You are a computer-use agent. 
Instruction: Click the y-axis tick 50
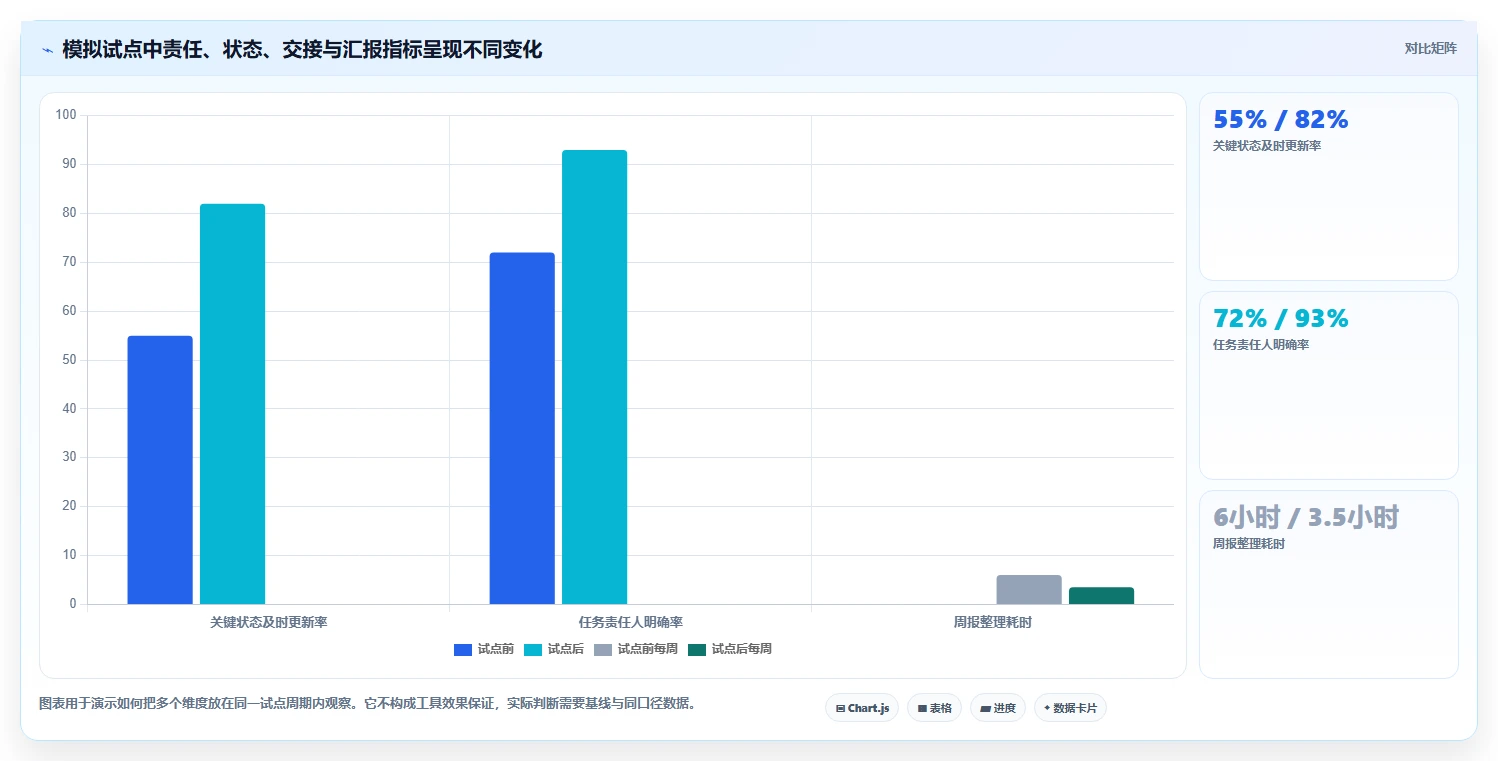(x=69, y=360)
